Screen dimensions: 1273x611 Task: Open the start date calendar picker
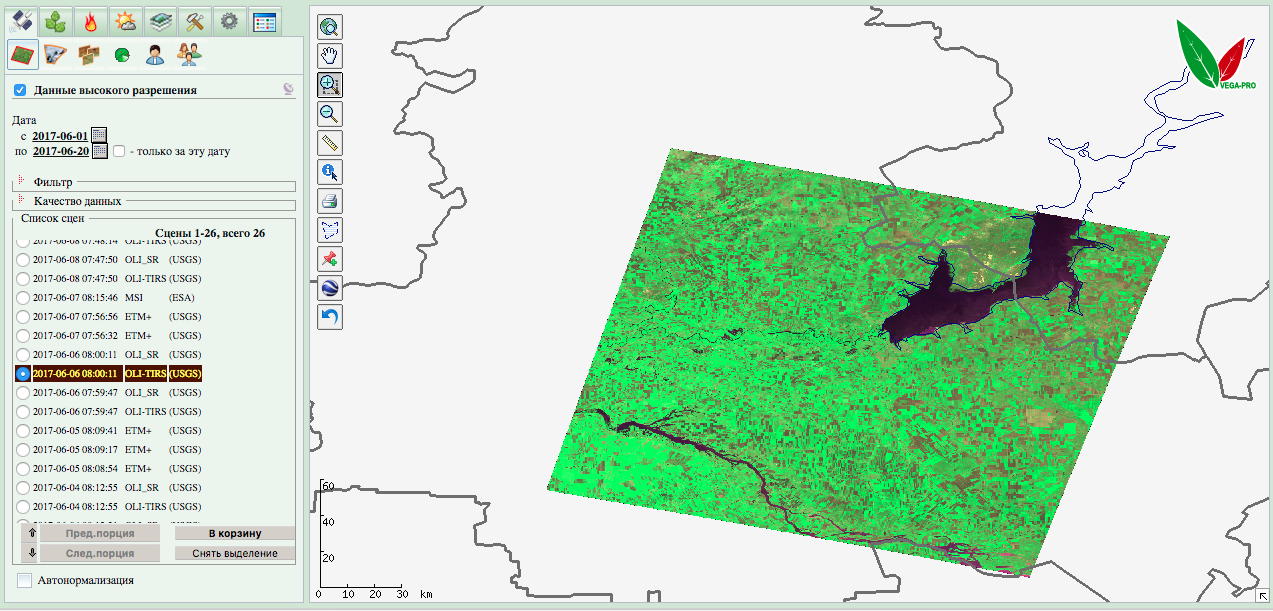(98, 135)
